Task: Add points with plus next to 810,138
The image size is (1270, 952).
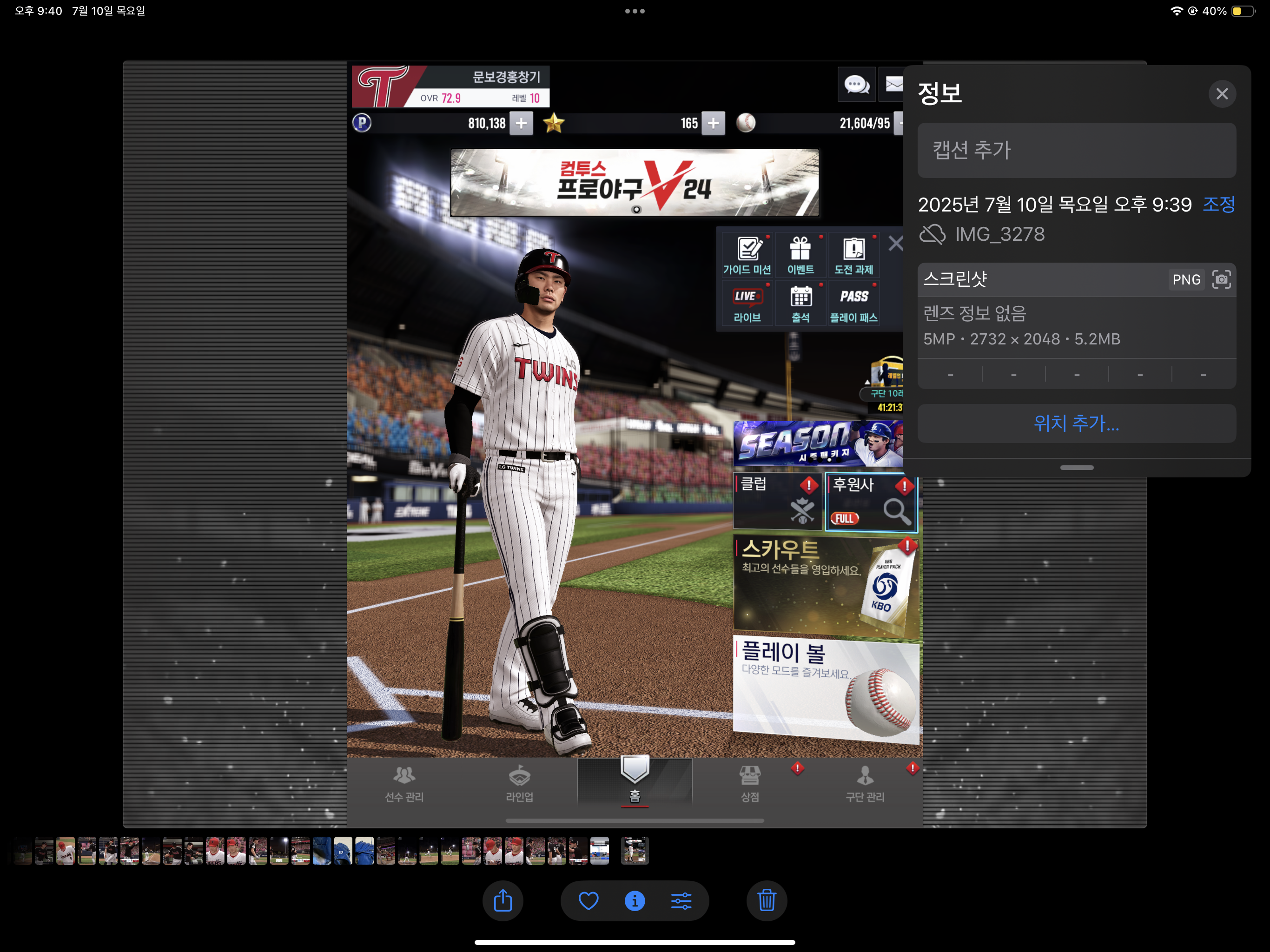Action: click(521, 123)
